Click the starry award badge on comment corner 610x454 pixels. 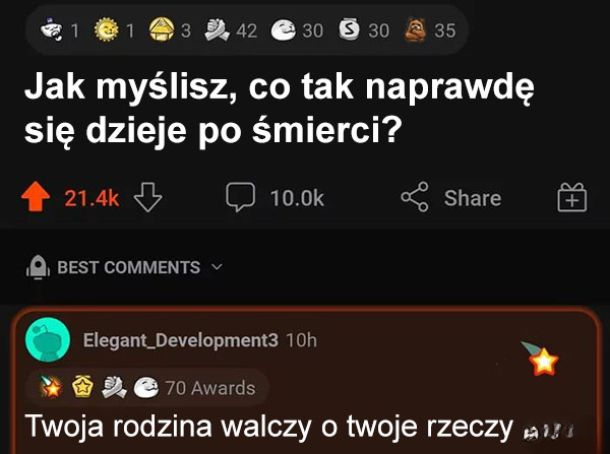pos(541,359)
